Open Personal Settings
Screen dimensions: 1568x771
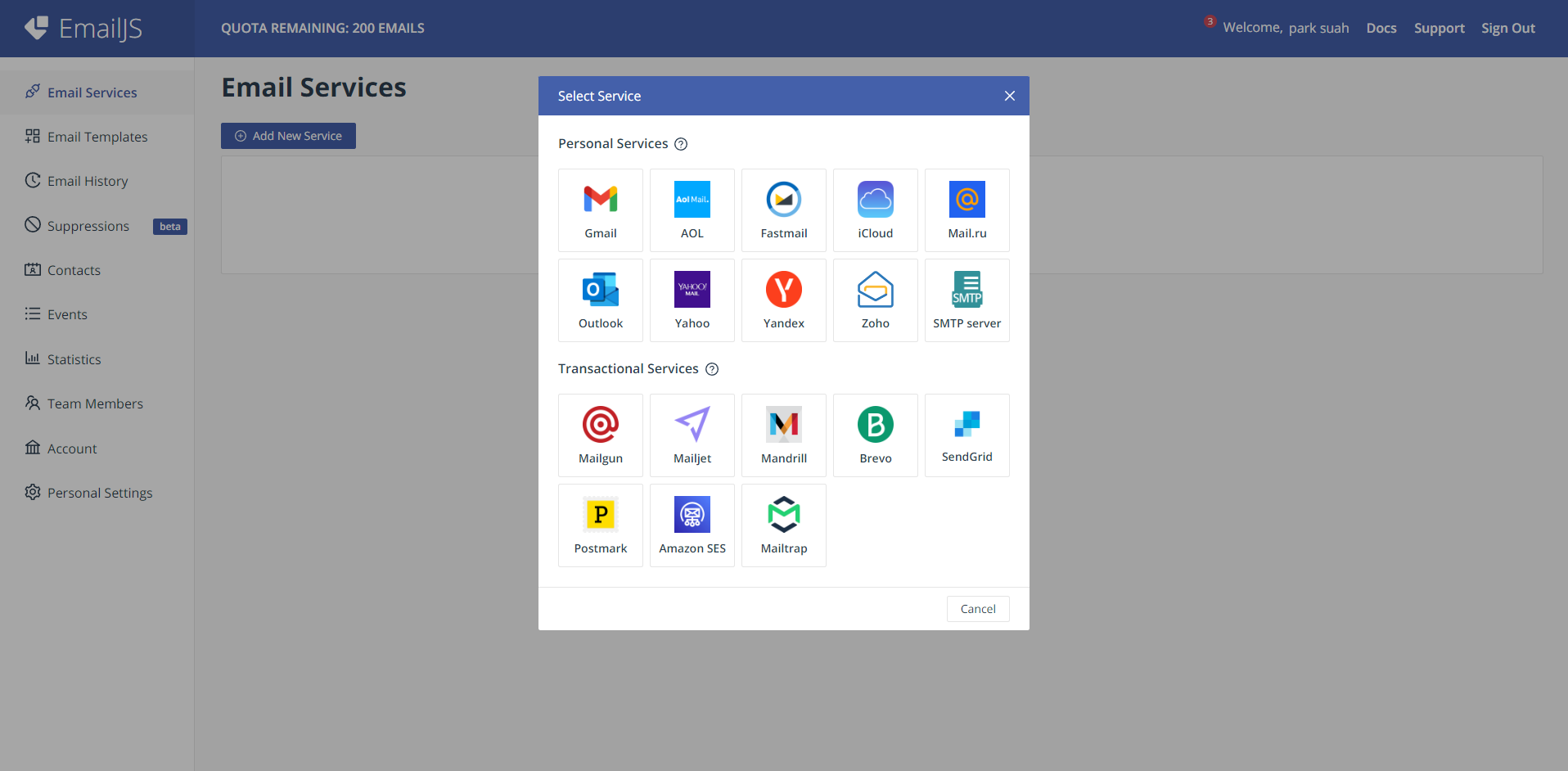pos(97,493)
